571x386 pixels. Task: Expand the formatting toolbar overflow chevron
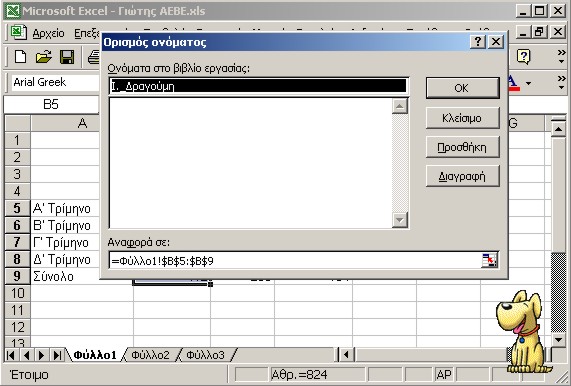(561, 82)
